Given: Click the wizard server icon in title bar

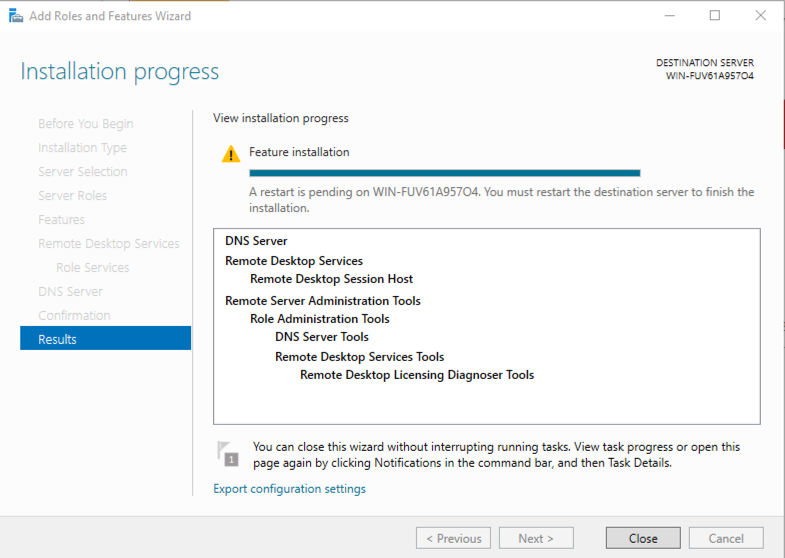Looking at the screenshot, I should point(16,16).
